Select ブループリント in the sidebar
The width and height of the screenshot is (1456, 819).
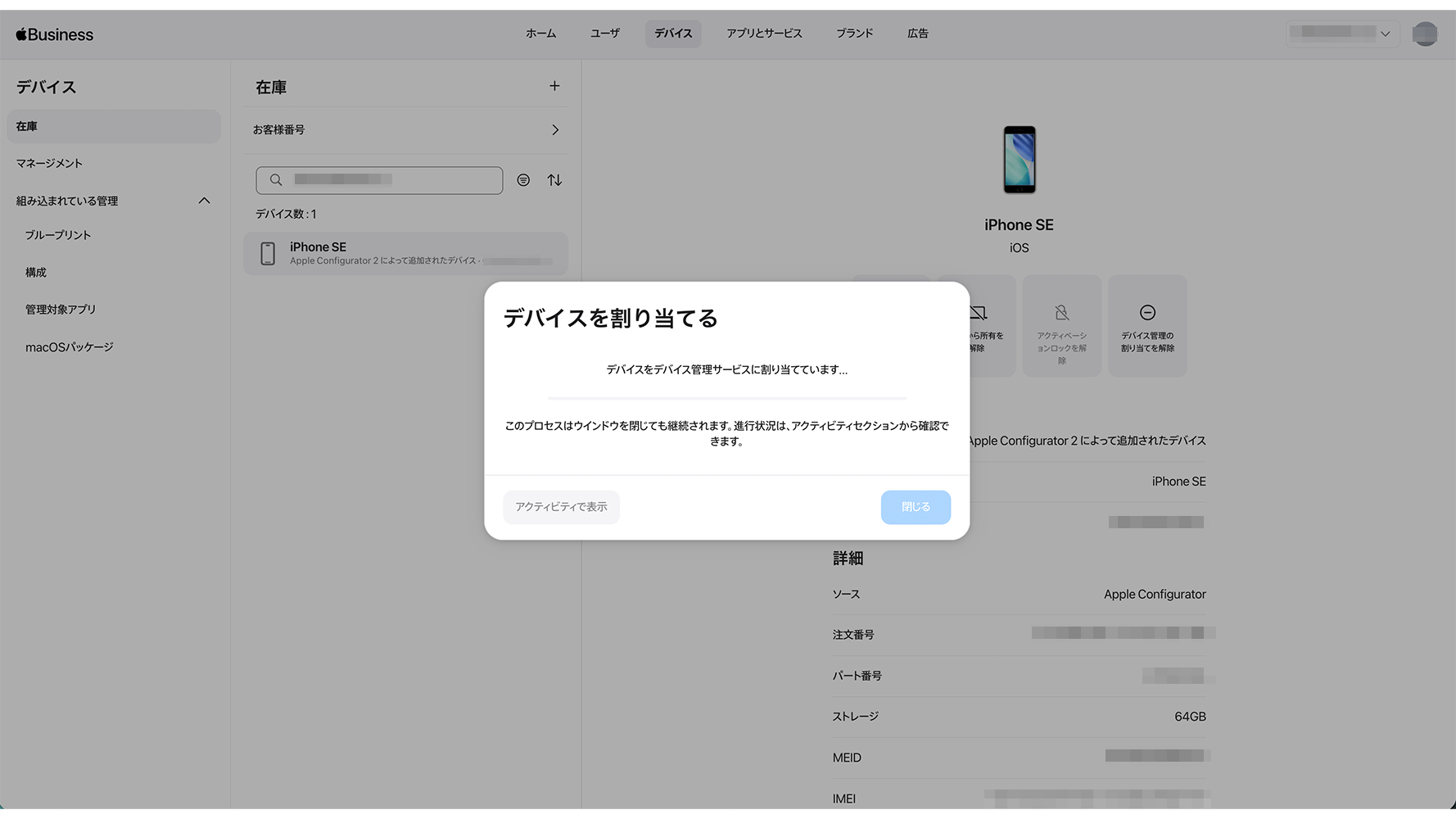tap(58, 235)
